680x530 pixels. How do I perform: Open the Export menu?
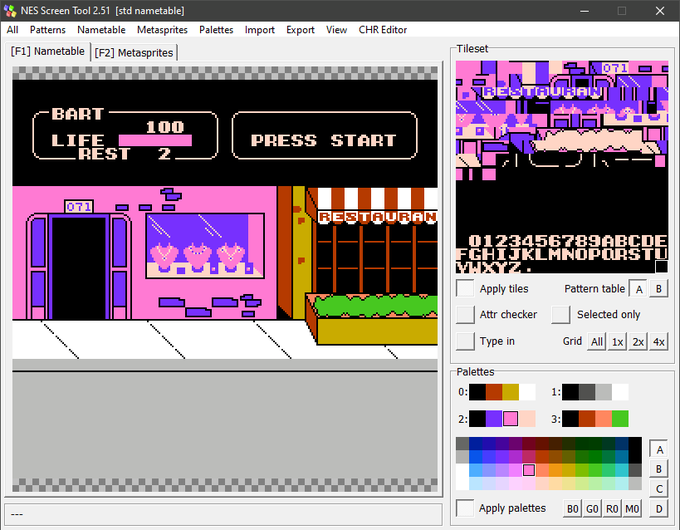[300, 30]
